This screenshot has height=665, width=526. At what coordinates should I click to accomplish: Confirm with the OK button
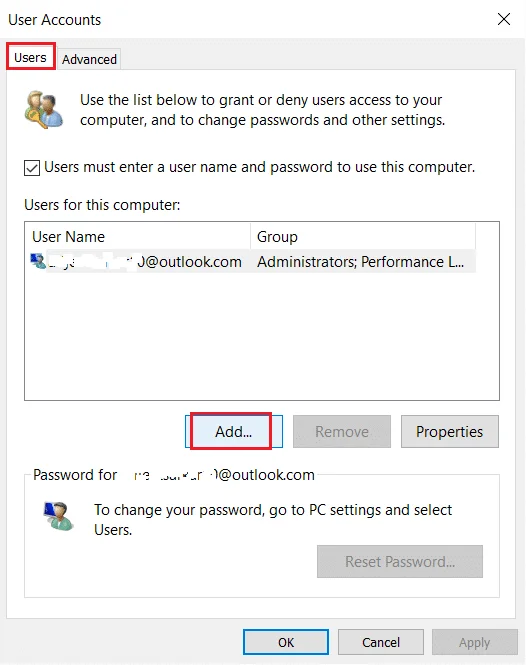pos(286,642)
